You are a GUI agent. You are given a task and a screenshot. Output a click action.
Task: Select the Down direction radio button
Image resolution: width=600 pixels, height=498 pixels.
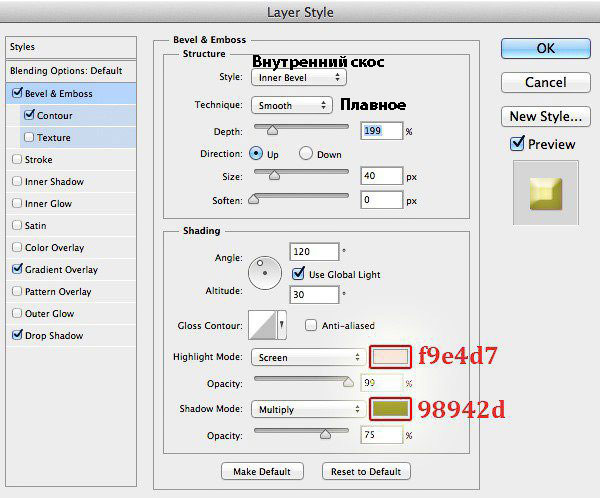[306, 153]
